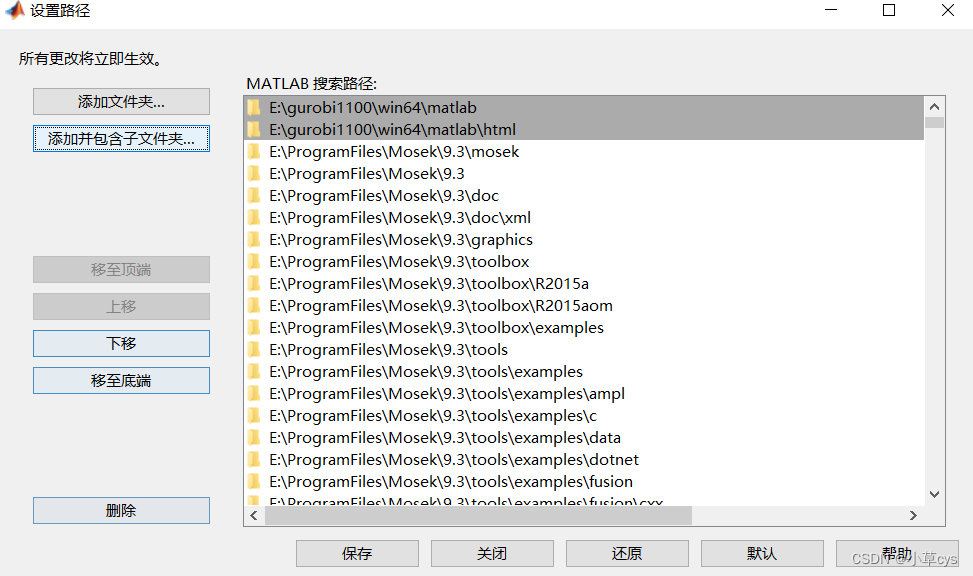Click the folder icon beside tools\examples\dotnet

point(253,458)
